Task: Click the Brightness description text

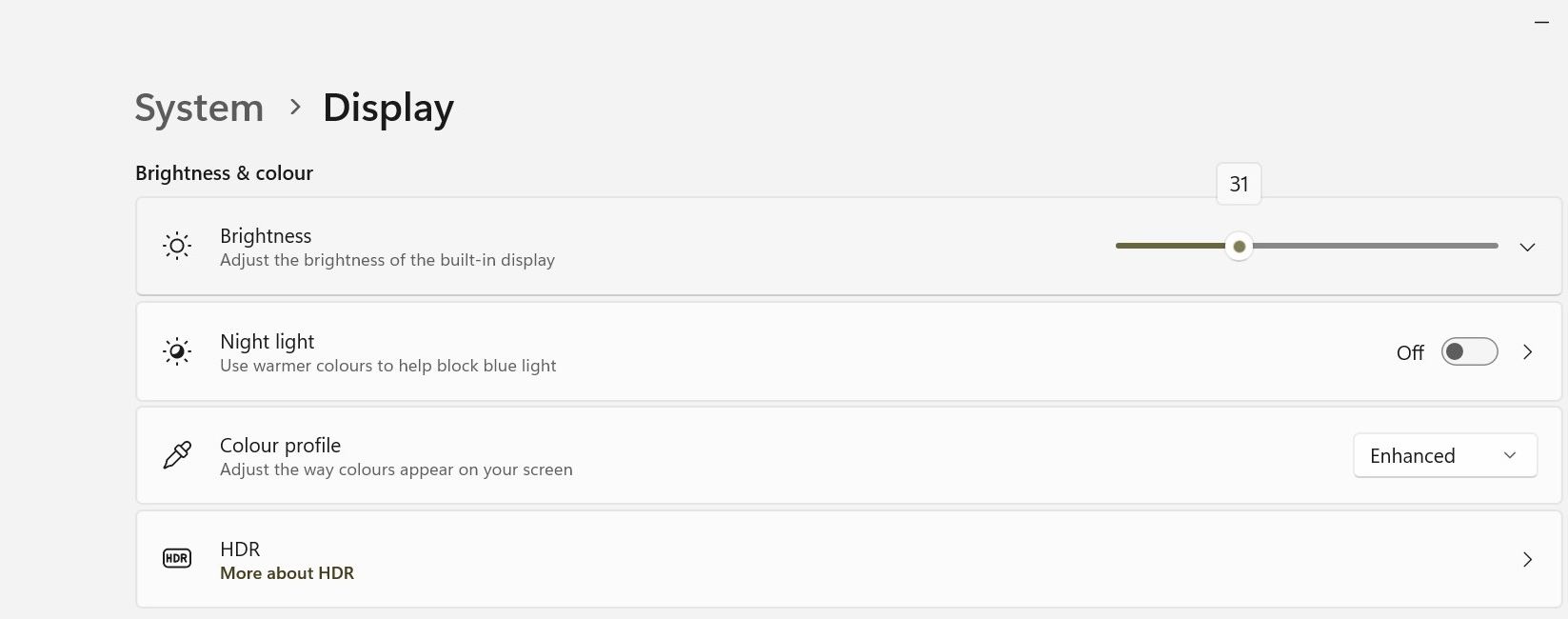Action: click(x=387, y=260)
